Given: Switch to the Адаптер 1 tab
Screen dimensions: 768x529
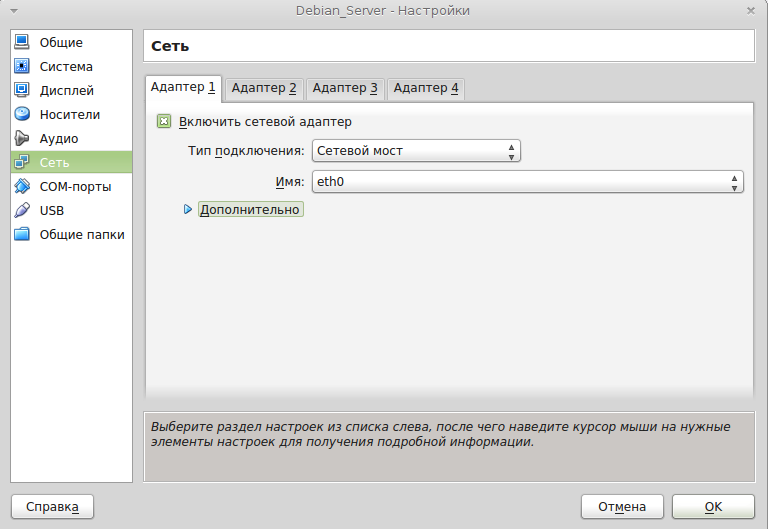Looking at the screenshot, I should pyautogui.click(x=183, y=88).
